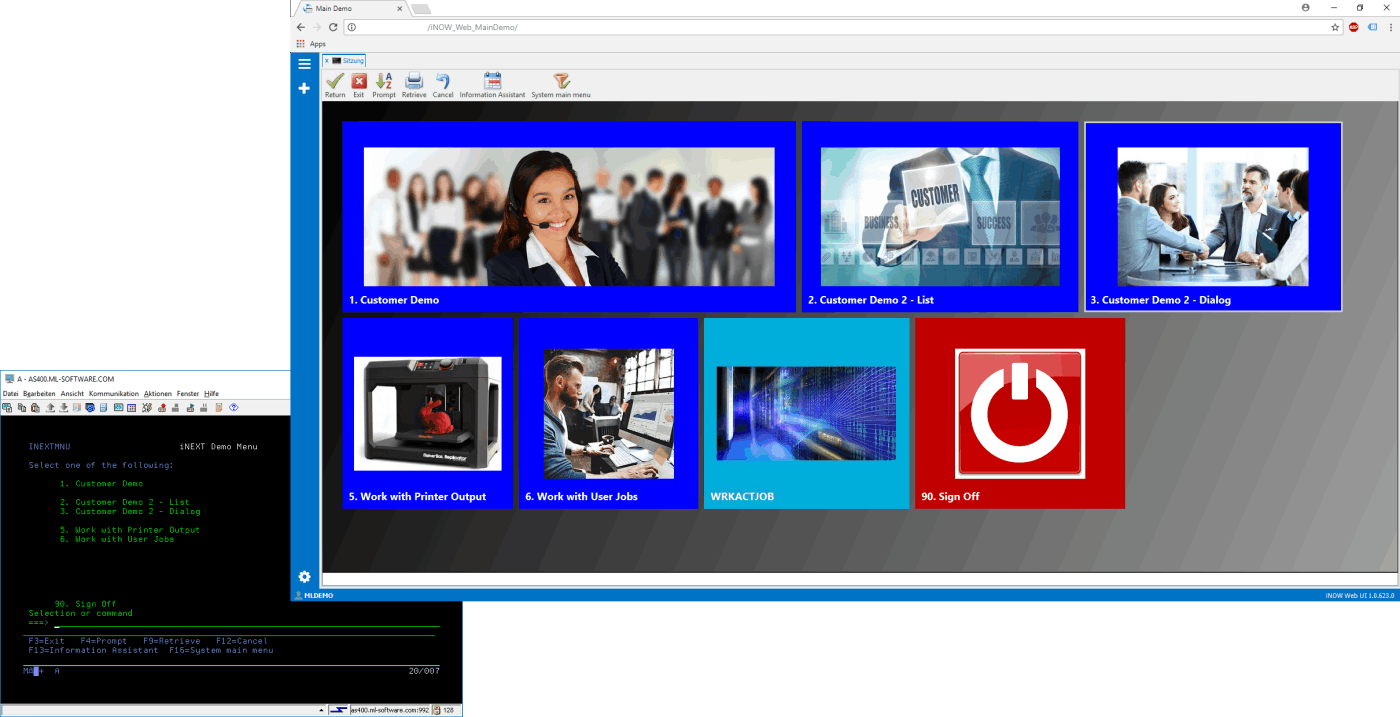This screenshot has height=717, width=1400.
Task: Open Ansicht menu in AS400 window
Action: [72, 394]
